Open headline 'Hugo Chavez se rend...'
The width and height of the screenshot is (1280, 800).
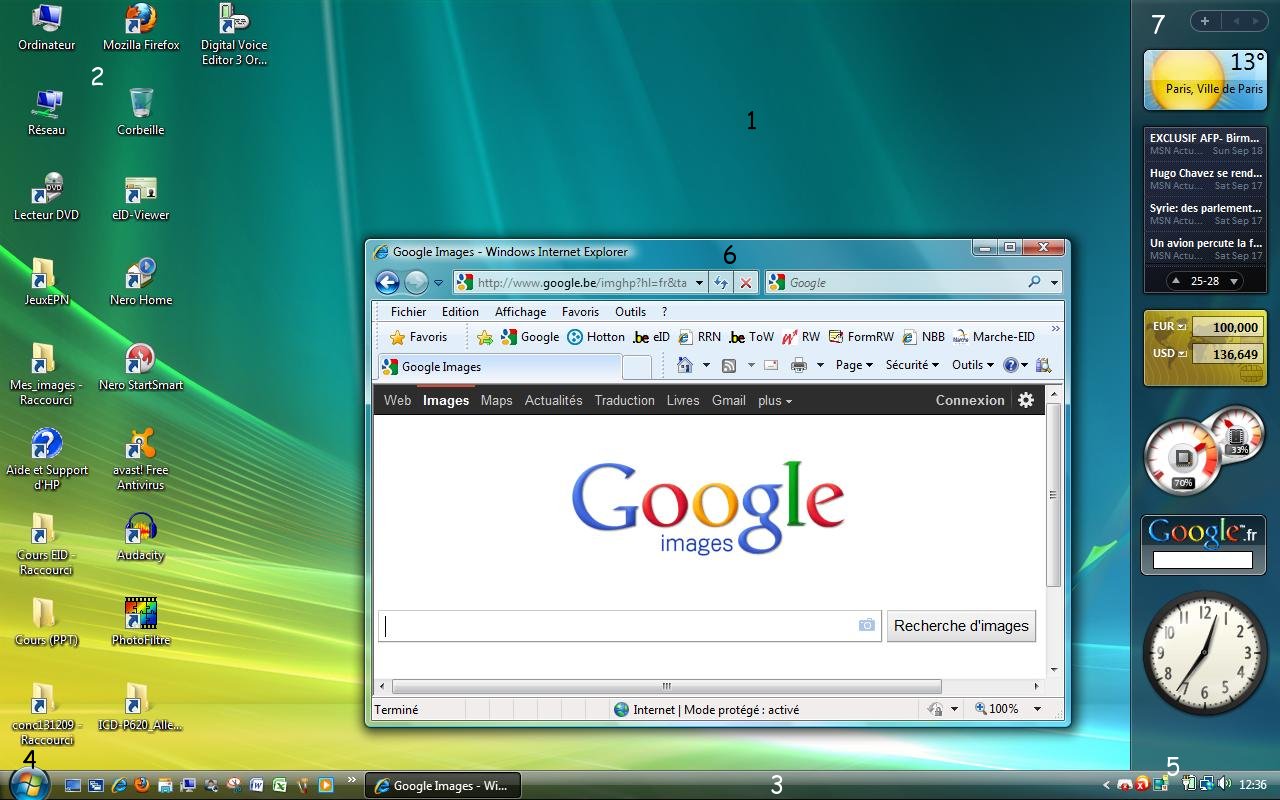pyautogui.click(x=1206, y=173)
